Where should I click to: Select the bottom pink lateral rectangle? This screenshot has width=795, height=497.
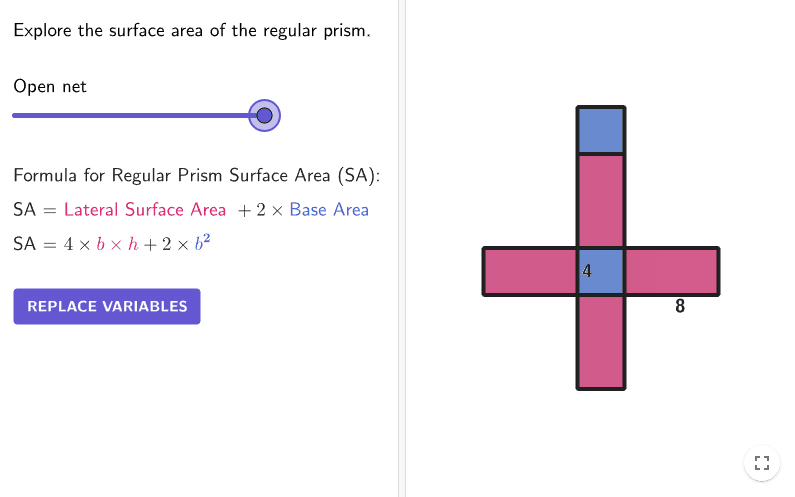[601, 341]
